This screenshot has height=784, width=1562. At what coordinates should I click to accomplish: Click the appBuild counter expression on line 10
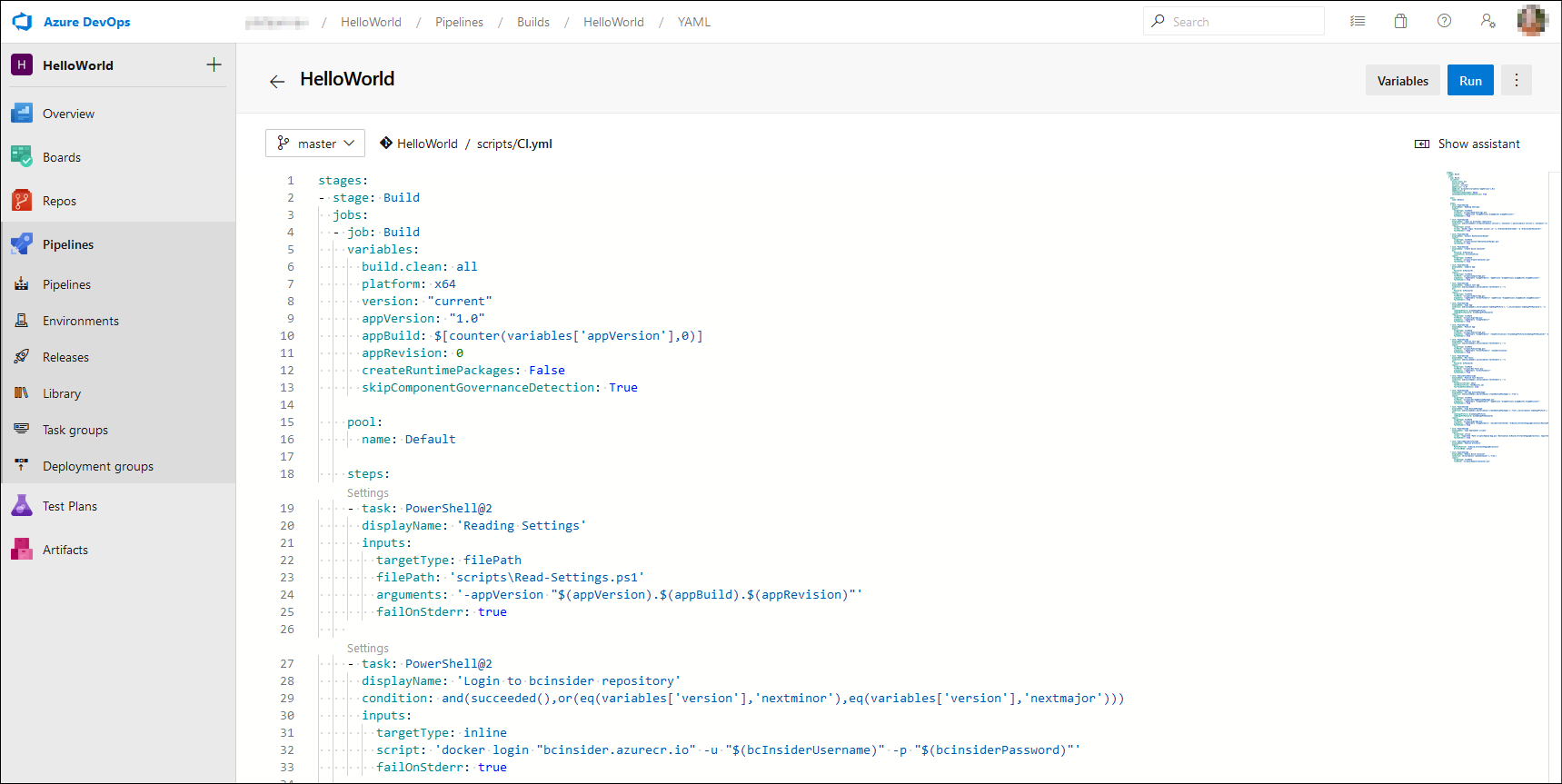click(569, 336)
